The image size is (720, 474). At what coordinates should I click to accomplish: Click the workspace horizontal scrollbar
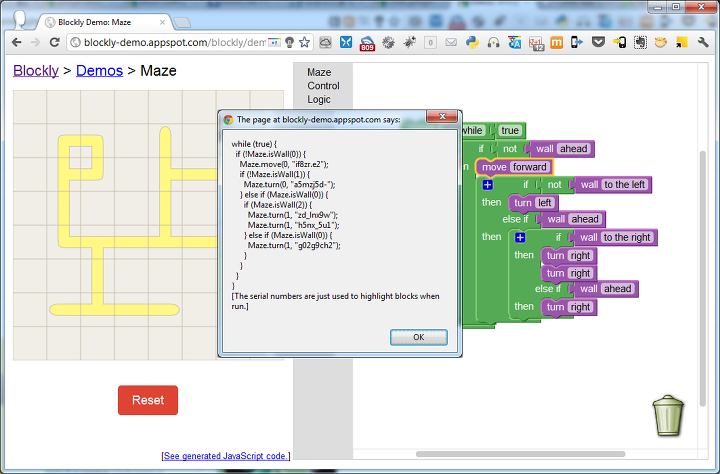tap(520, 454)
